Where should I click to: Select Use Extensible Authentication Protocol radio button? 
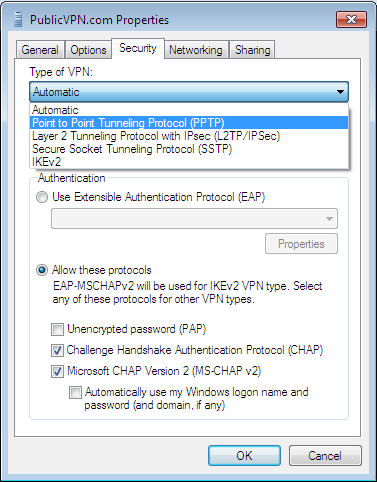(42, 197)
